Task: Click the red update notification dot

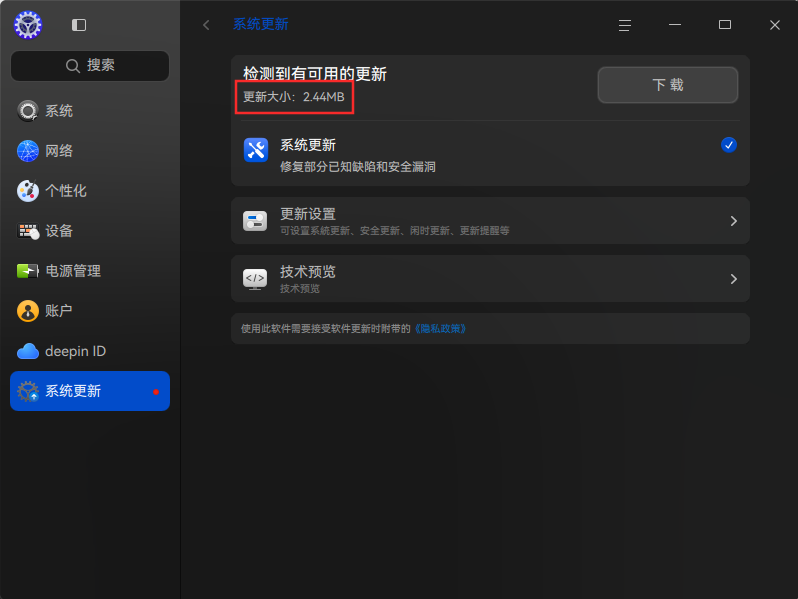Action: click(156, 392)
